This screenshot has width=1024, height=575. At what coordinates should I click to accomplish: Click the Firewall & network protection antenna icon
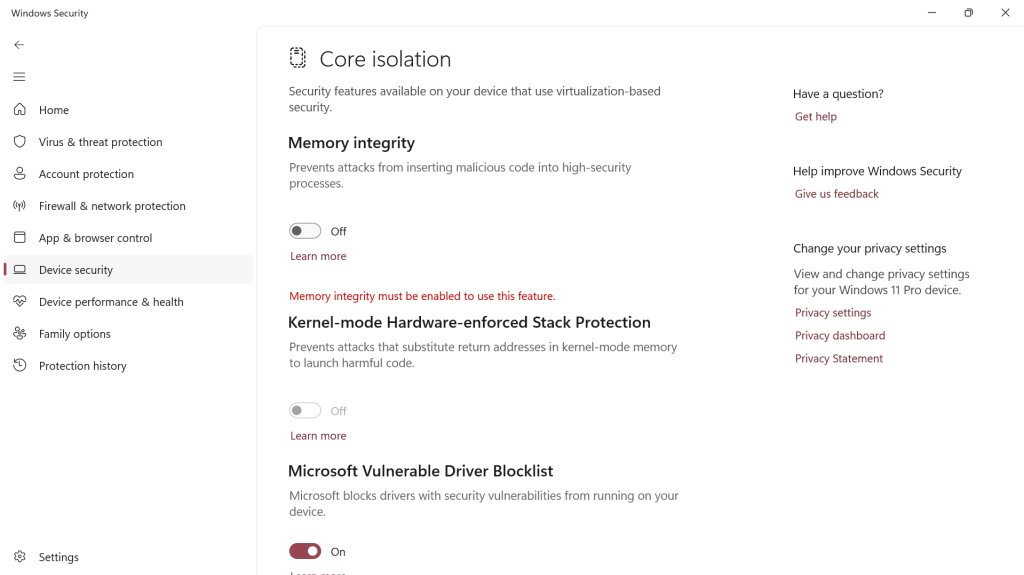click(x=19, y=206)
